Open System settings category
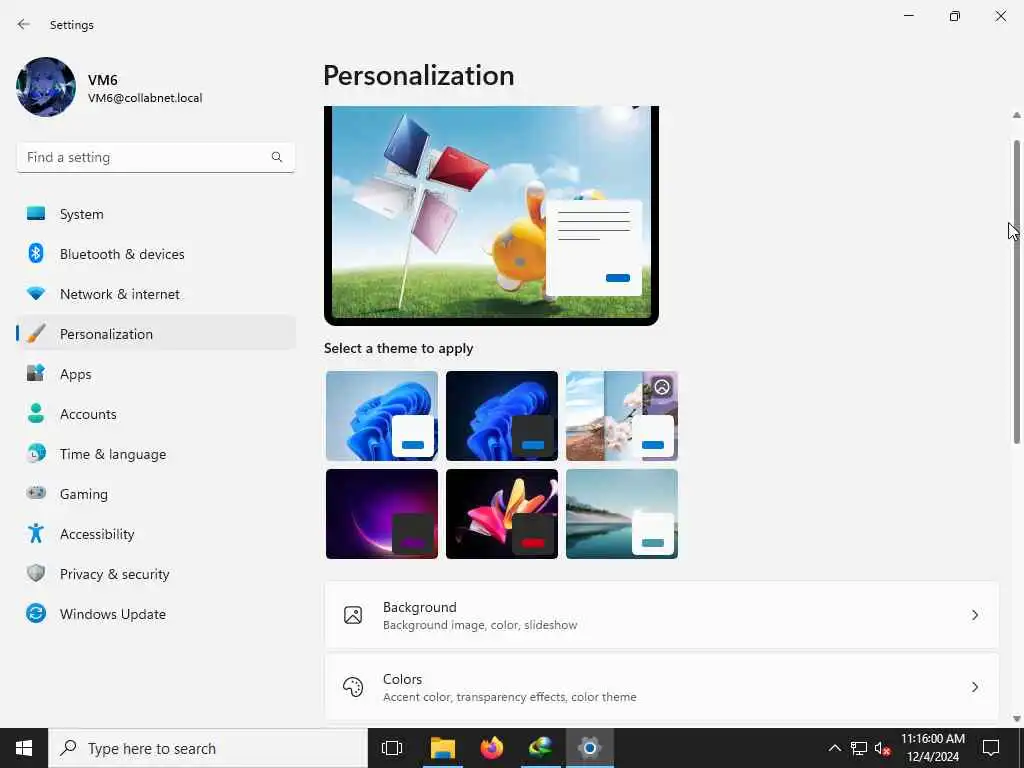This screenshot has height=768, width=1024. point(156,214)
